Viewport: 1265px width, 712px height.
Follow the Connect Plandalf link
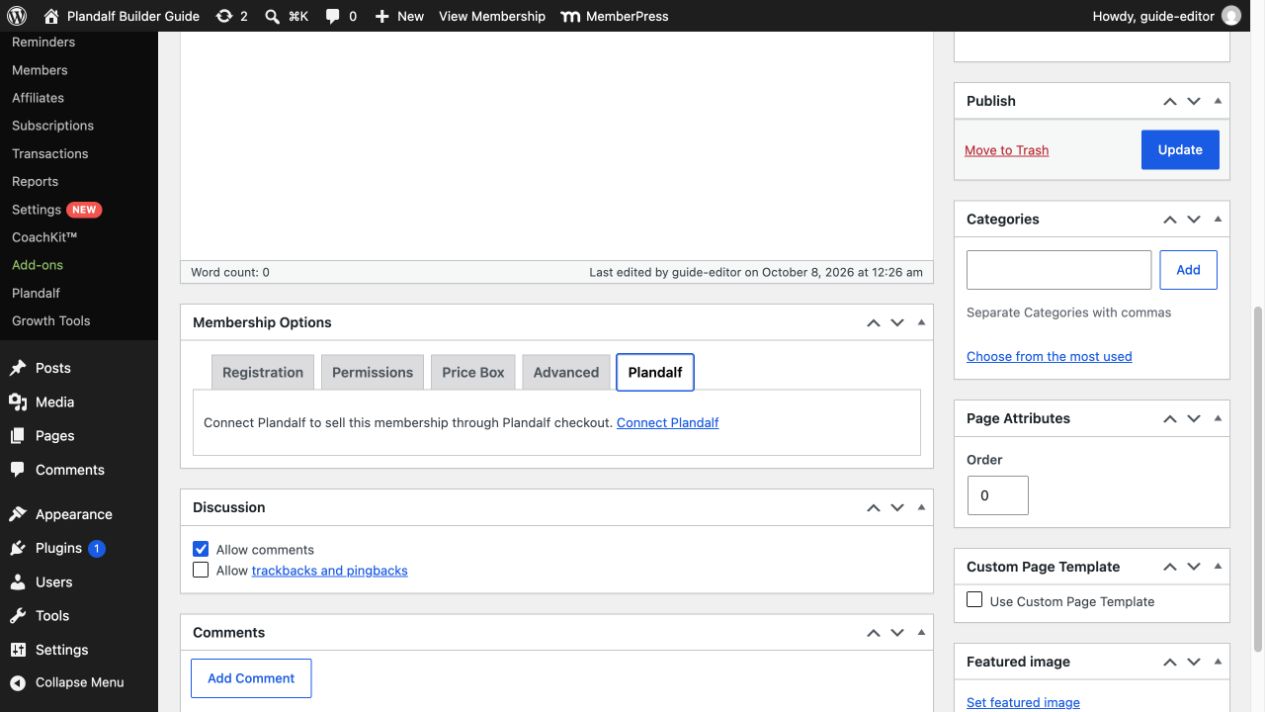[668, 423]
